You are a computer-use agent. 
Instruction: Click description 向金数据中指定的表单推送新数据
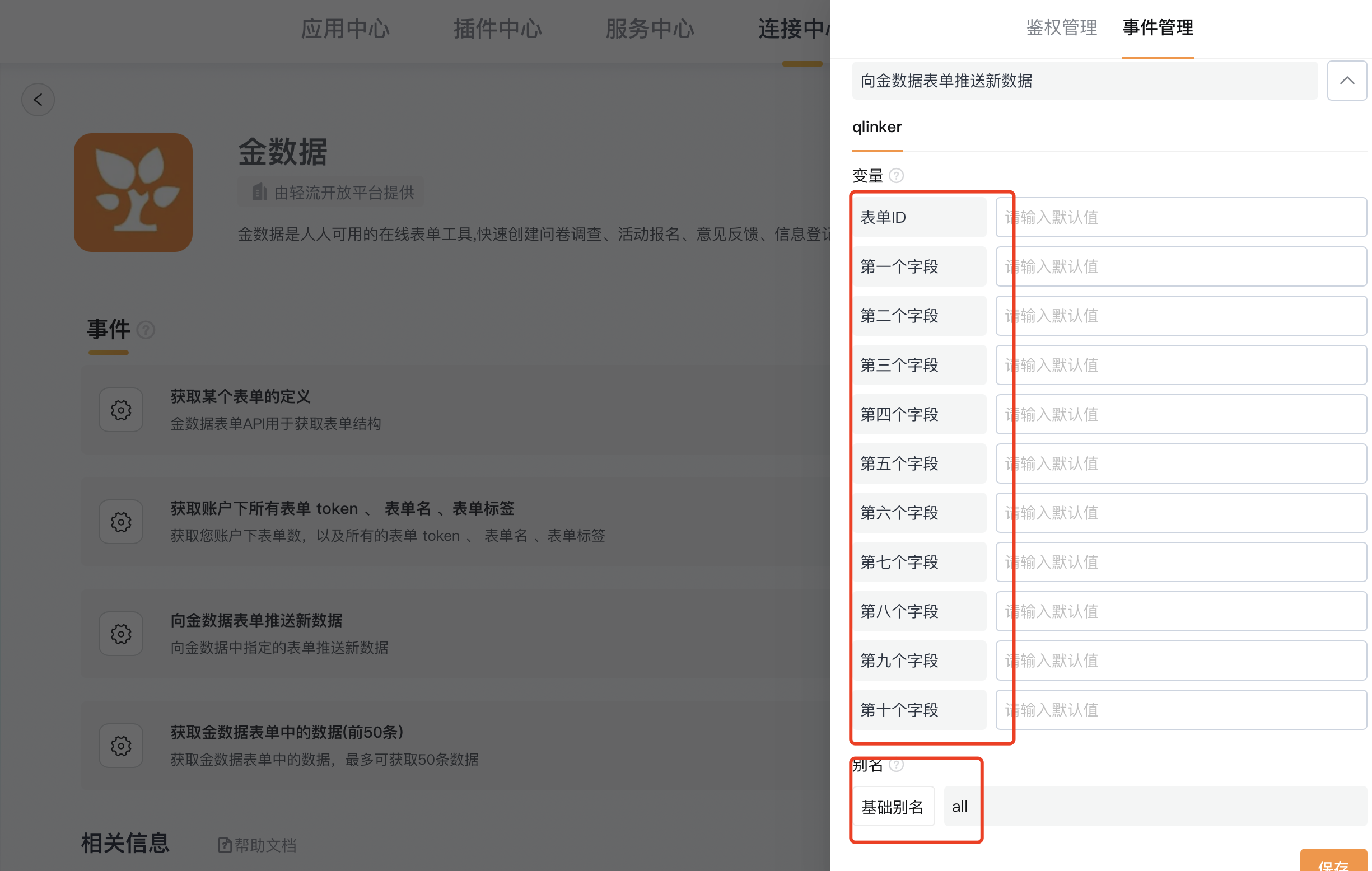tap(280, 648)
